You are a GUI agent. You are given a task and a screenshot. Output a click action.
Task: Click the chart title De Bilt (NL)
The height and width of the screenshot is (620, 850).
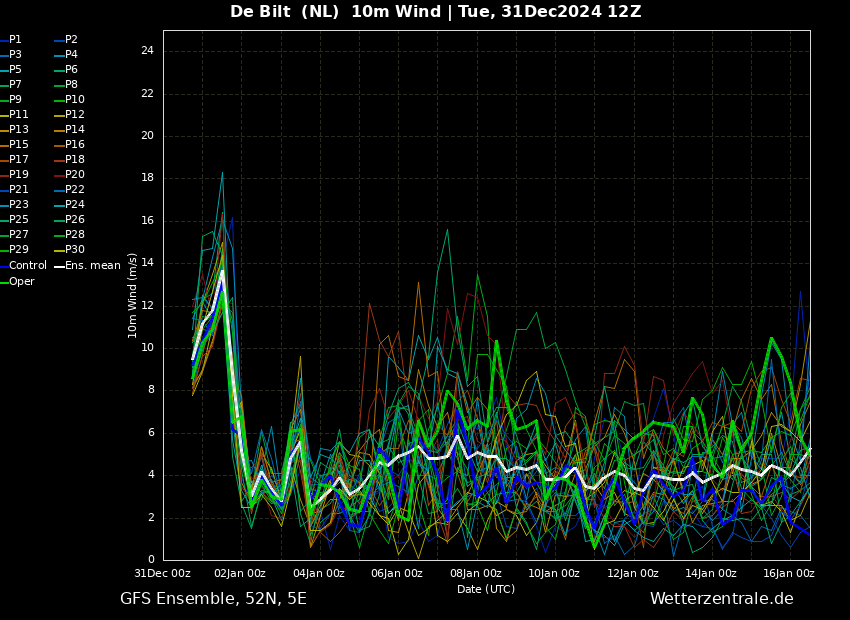285,11
